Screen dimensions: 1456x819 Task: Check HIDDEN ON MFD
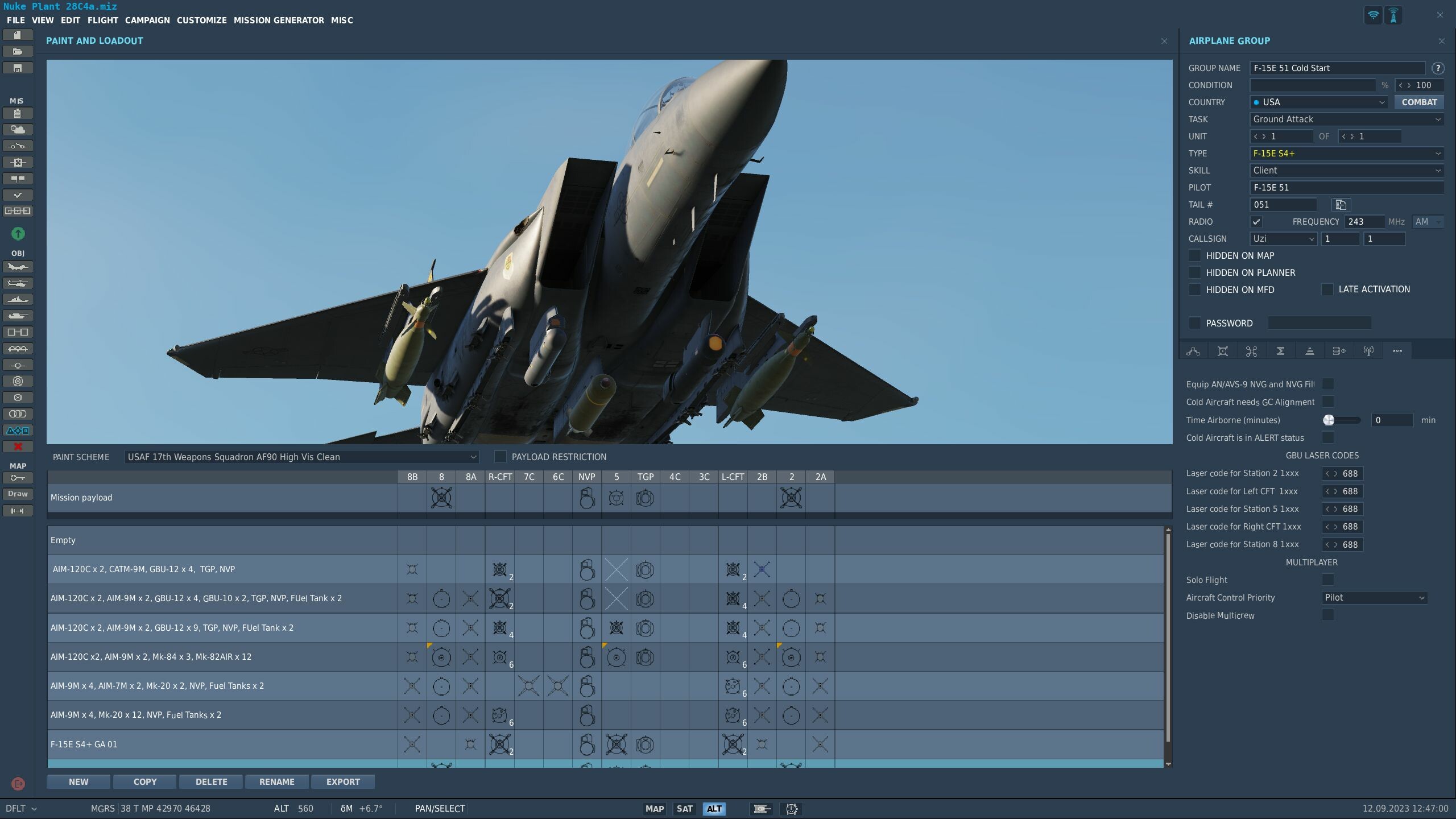(x=1195, y=289)
